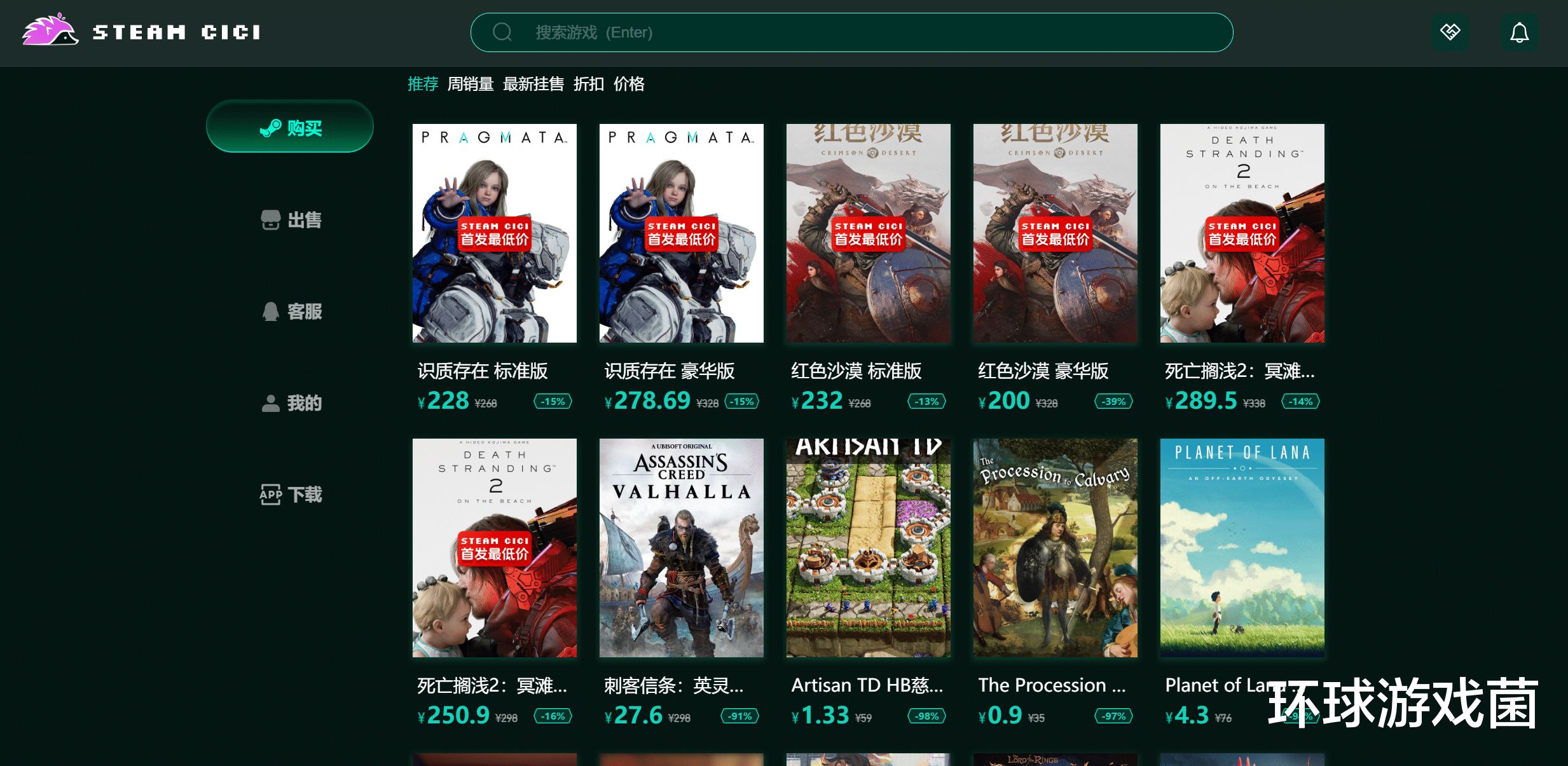Sort by 周销量 weekly sales
Image resolution: width=1568 pixels, height=766 pixels.
471,84
